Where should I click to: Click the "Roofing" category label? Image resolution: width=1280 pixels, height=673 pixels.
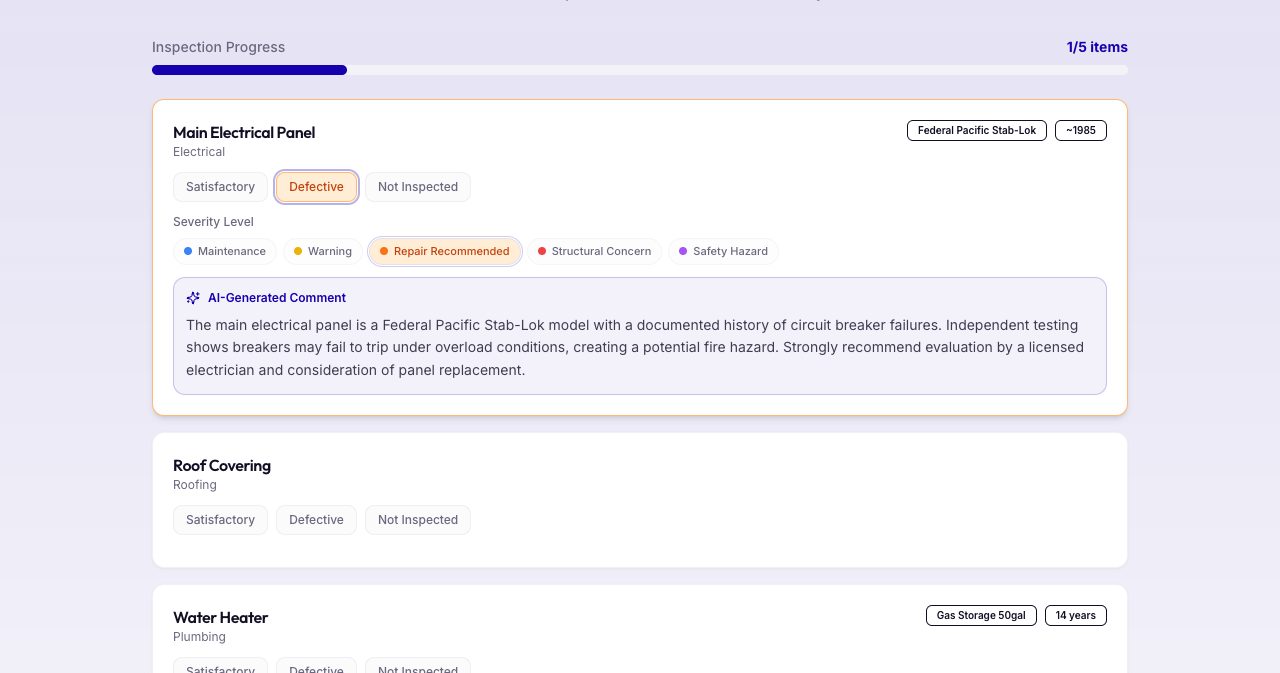coord(195,485)
